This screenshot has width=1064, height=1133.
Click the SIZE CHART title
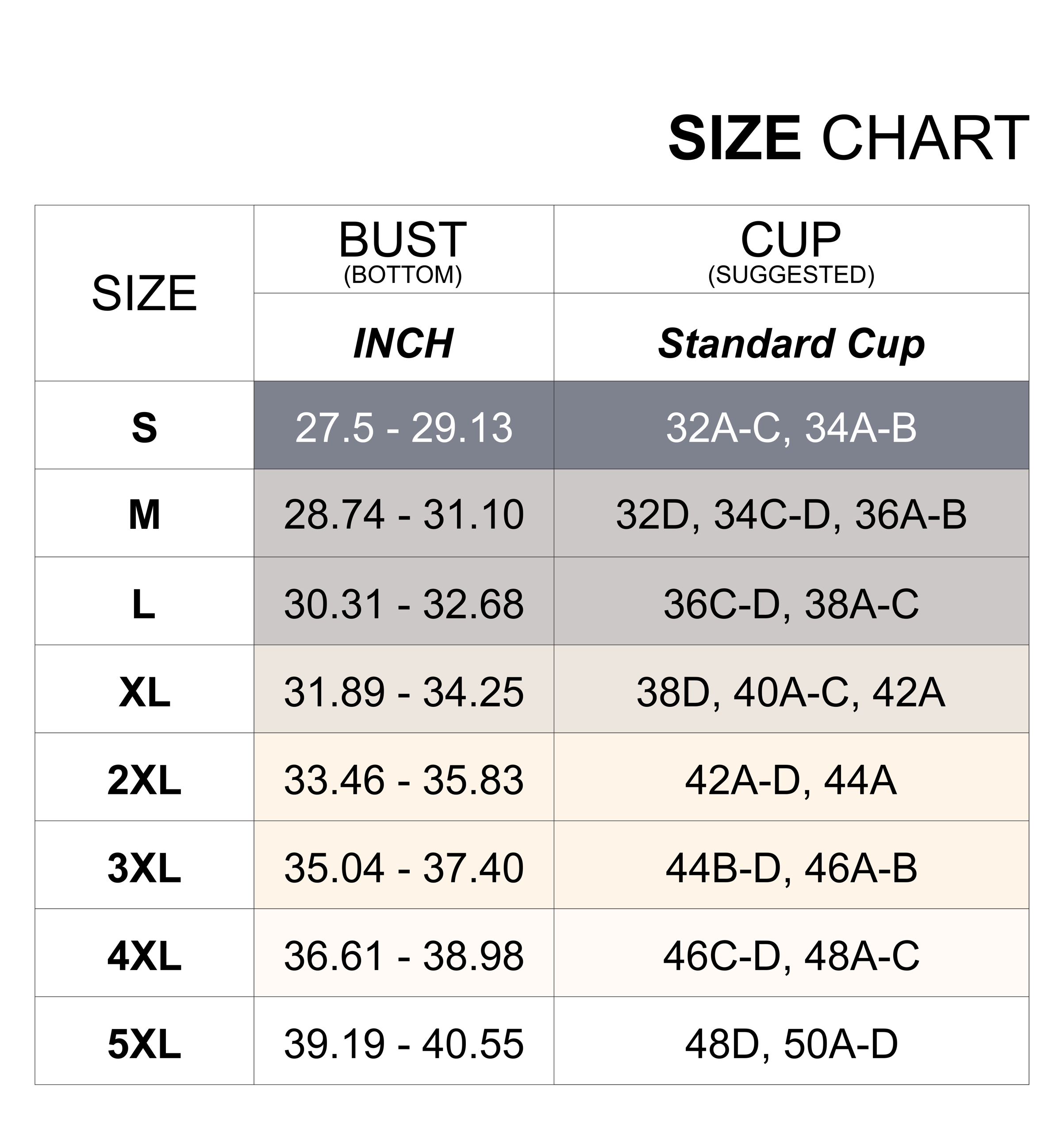tap(848, 139)
